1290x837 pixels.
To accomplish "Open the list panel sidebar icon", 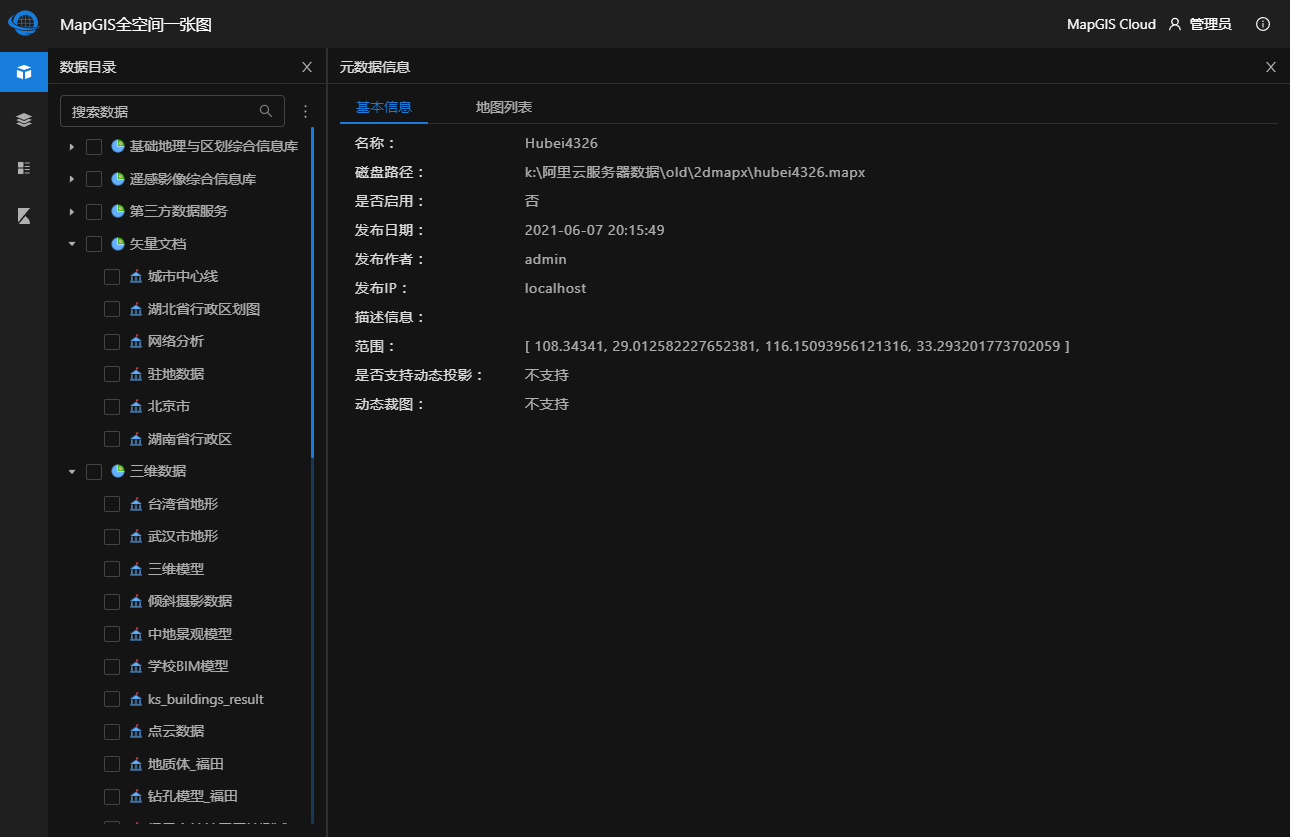I will click(24, 168).
